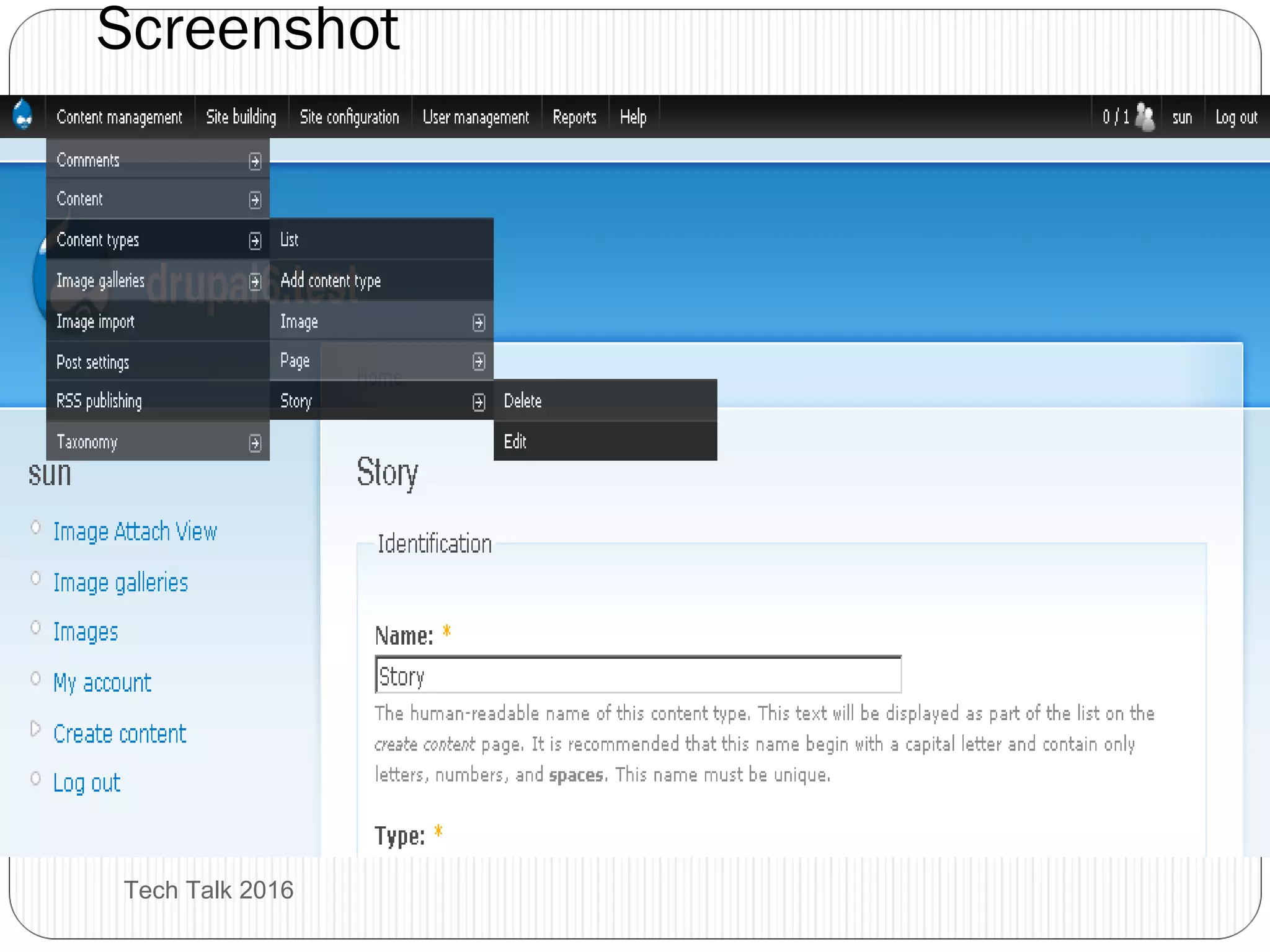Choose Edit for Story content type
The image size is (1270, 952).
tap(605, 441)
